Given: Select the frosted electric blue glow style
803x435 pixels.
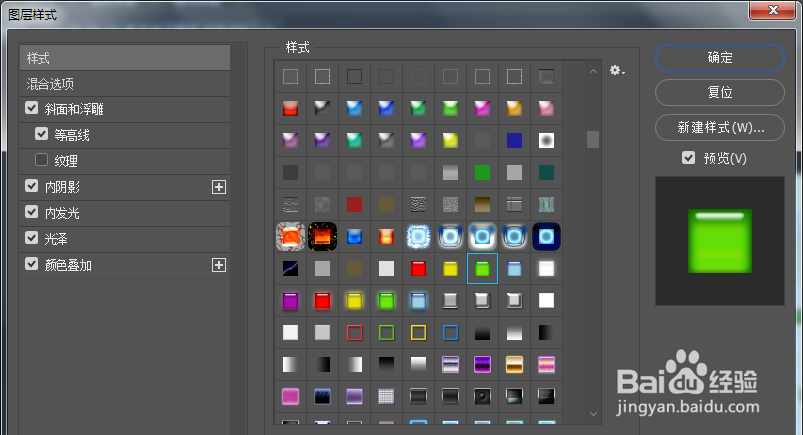Looking at the screenshot, I should pos(418,237).
